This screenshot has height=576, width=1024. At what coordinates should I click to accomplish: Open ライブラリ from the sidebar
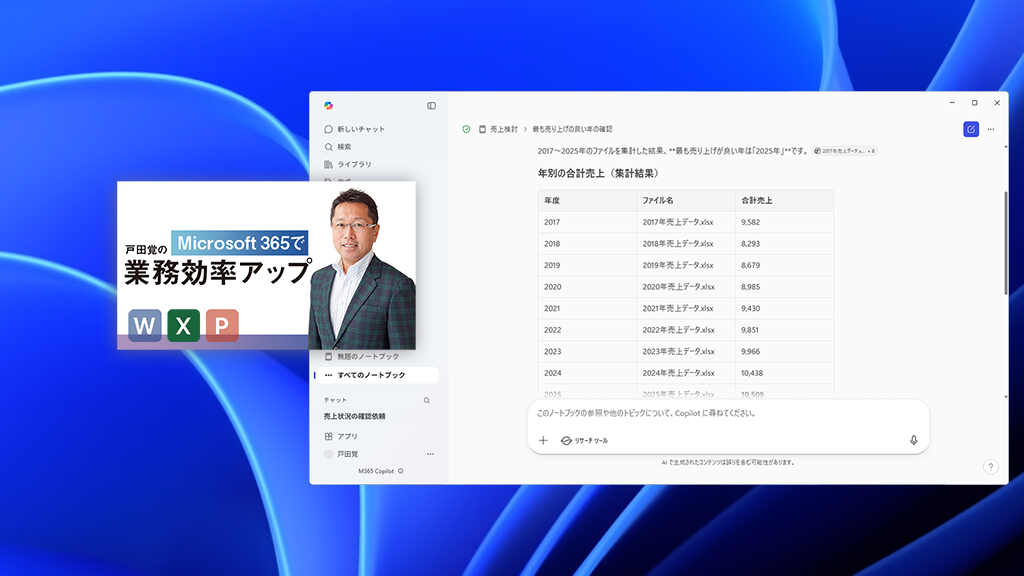(x=352, y=164)
